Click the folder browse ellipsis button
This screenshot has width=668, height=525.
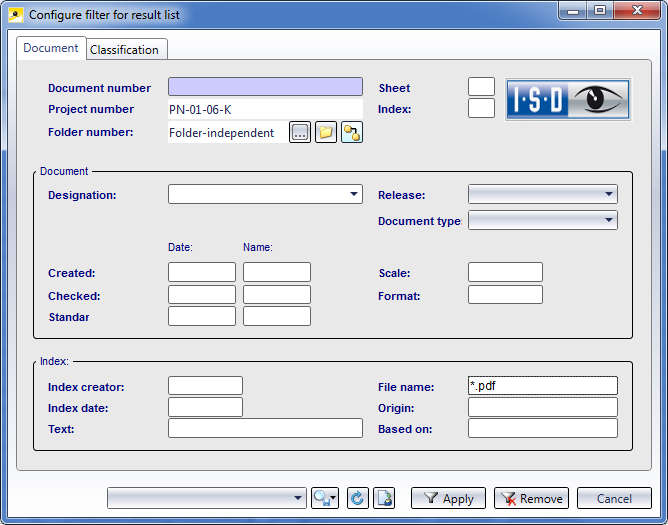[300, 132]
